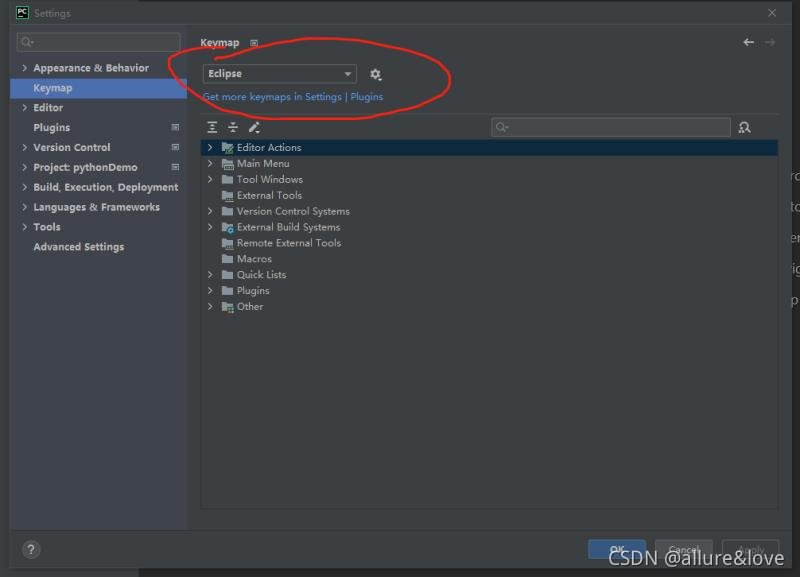Expand the Version Control Systems node
The image size is (800, 577).
coord(210,211)
